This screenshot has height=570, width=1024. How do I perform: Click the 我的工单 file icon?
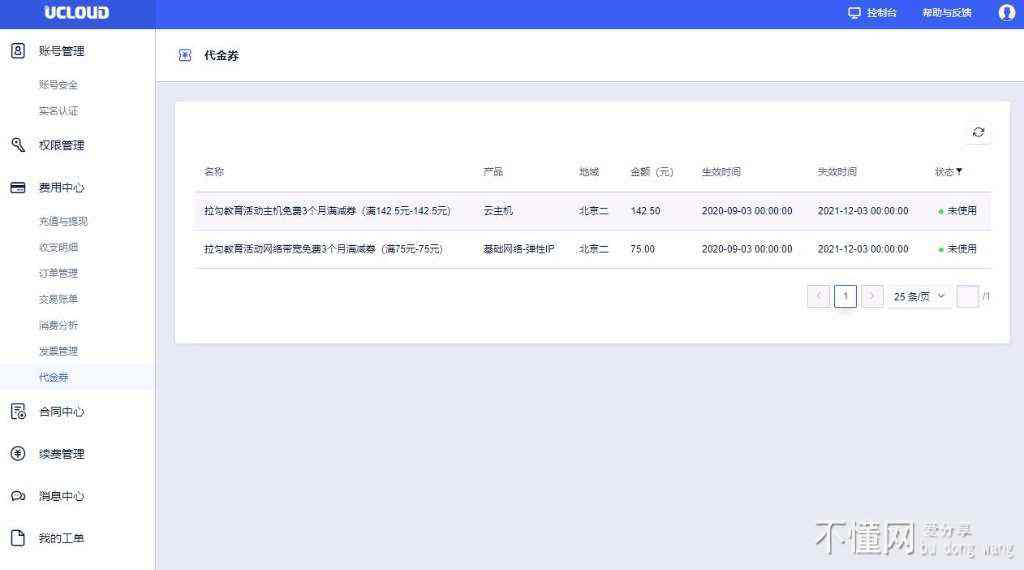(17, 539)
